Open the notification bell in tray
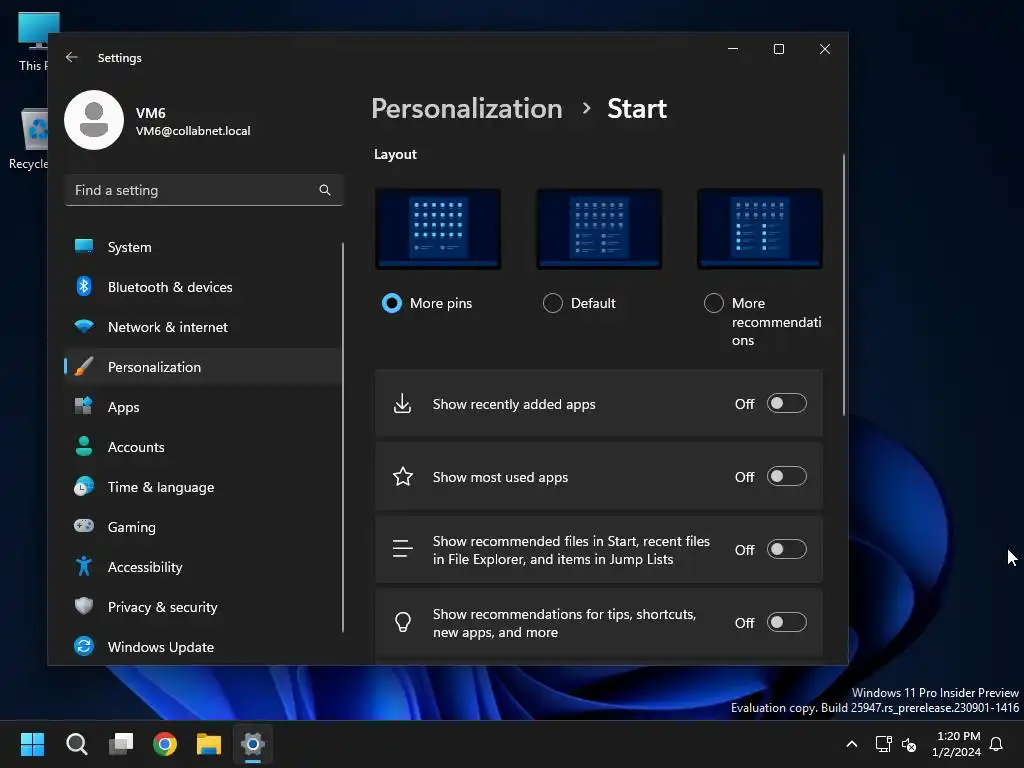Image resolution: width=1024 pixels, height=768 pixels. coord(996,744)
